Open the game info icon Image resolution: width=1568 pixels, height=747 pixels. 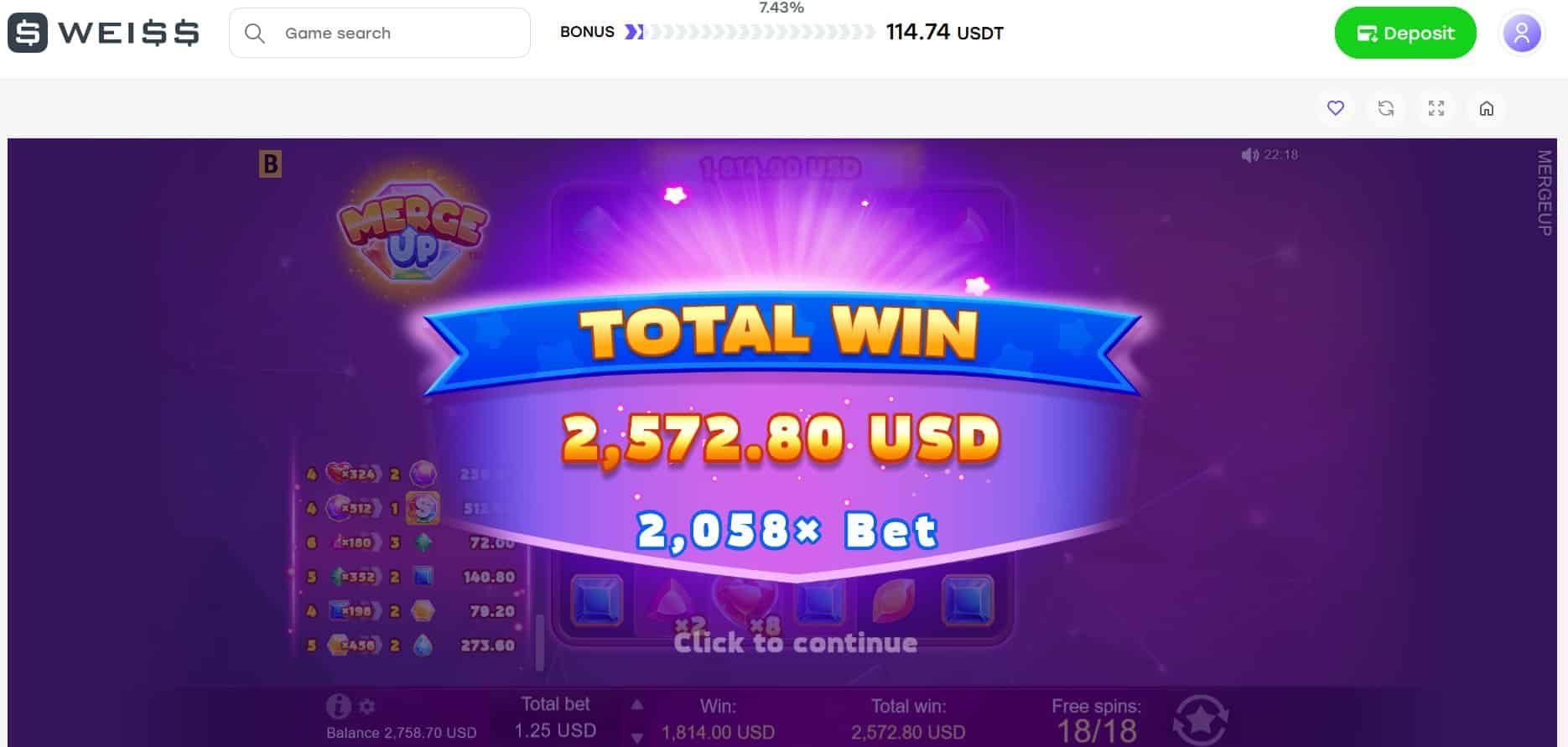coord(338,707)
